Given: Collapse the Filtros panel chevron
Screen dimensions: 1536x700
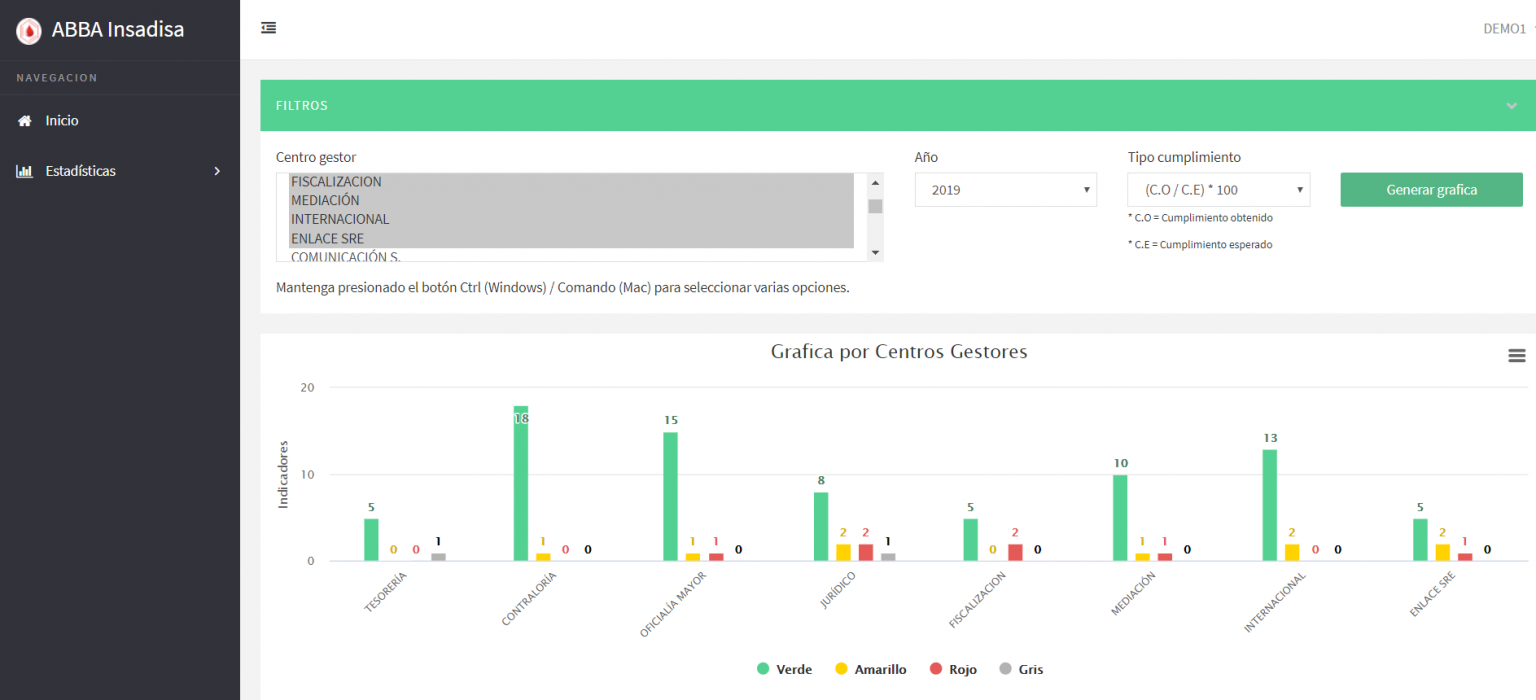Looking at the screenshot, I should point(1512,106).
